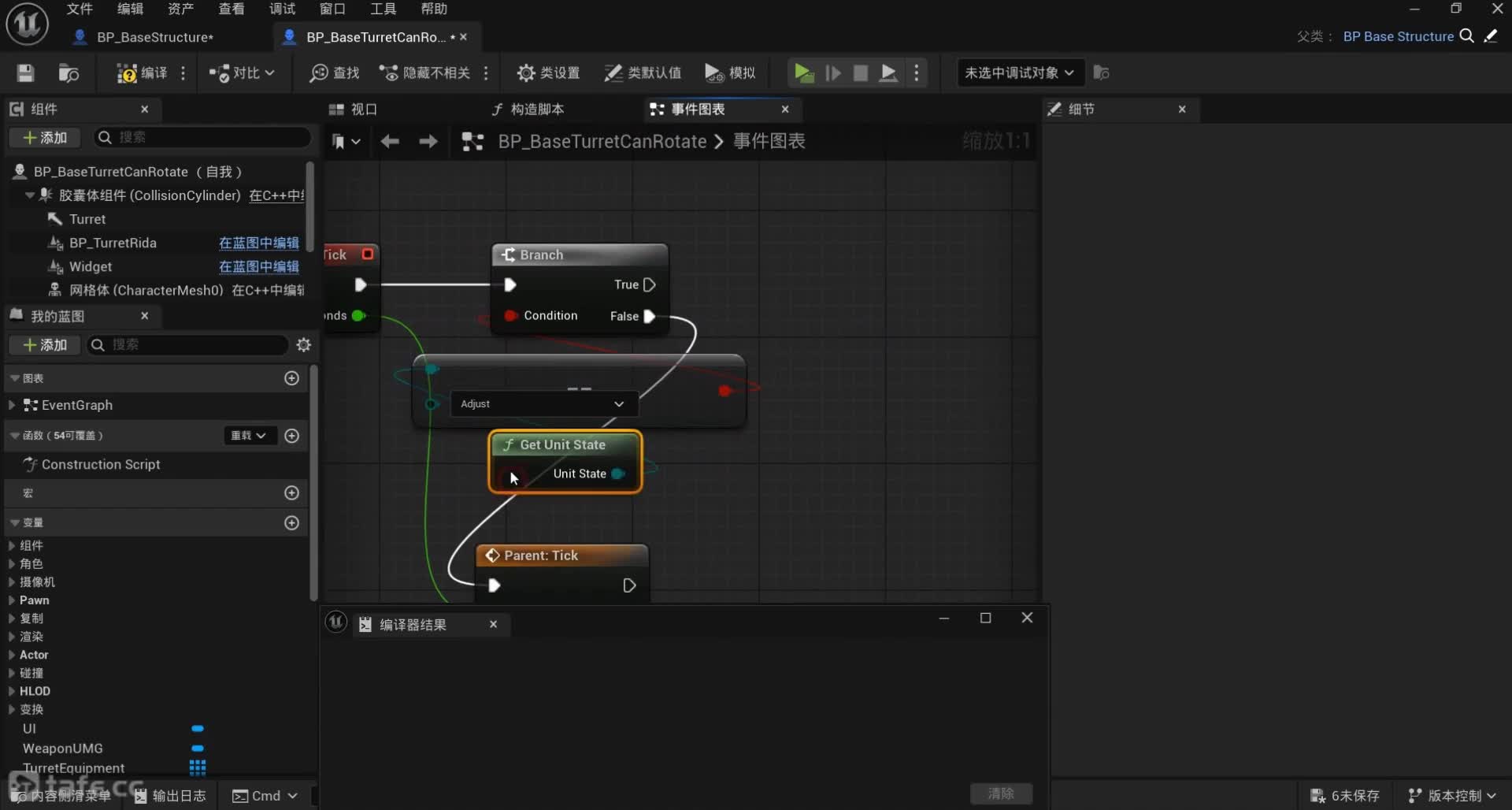1512x810 pixels.
Task: Open the Class Defaults
Action: (642, 73)
